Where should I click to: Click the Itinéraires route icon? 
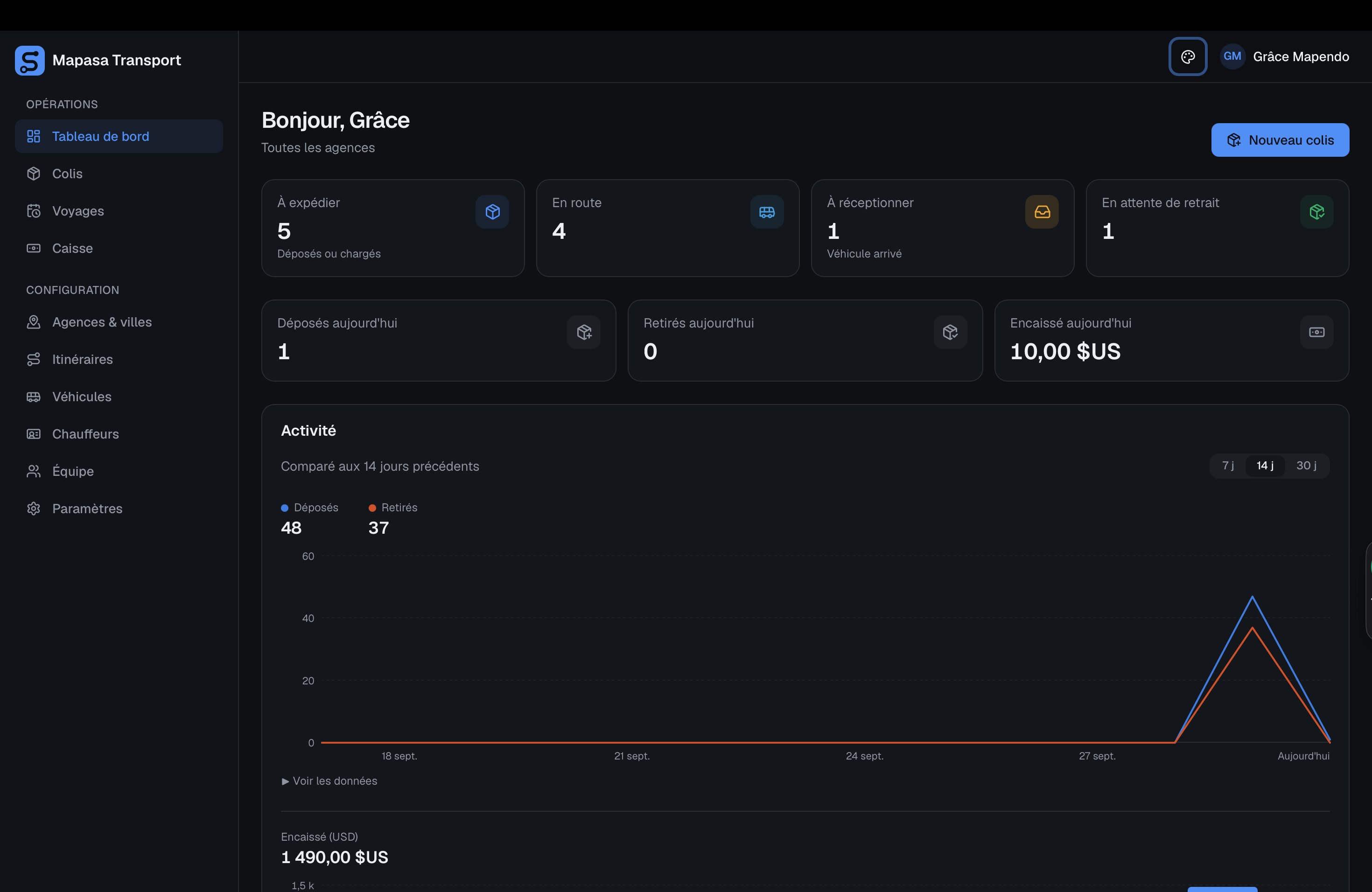click(34, 360)
